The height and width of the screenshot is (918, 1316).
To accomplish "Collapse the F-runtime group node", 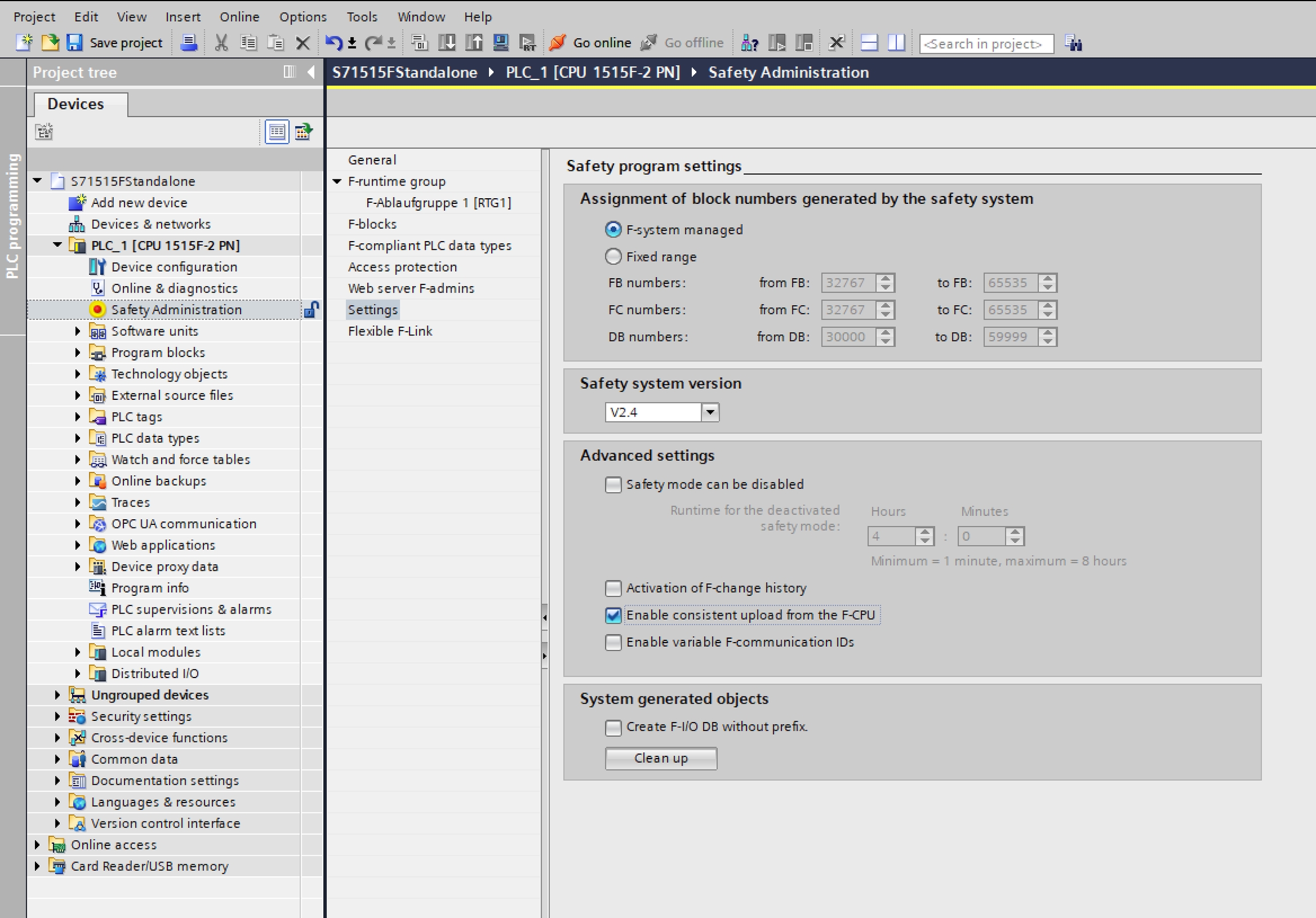I will coord(337,182).
